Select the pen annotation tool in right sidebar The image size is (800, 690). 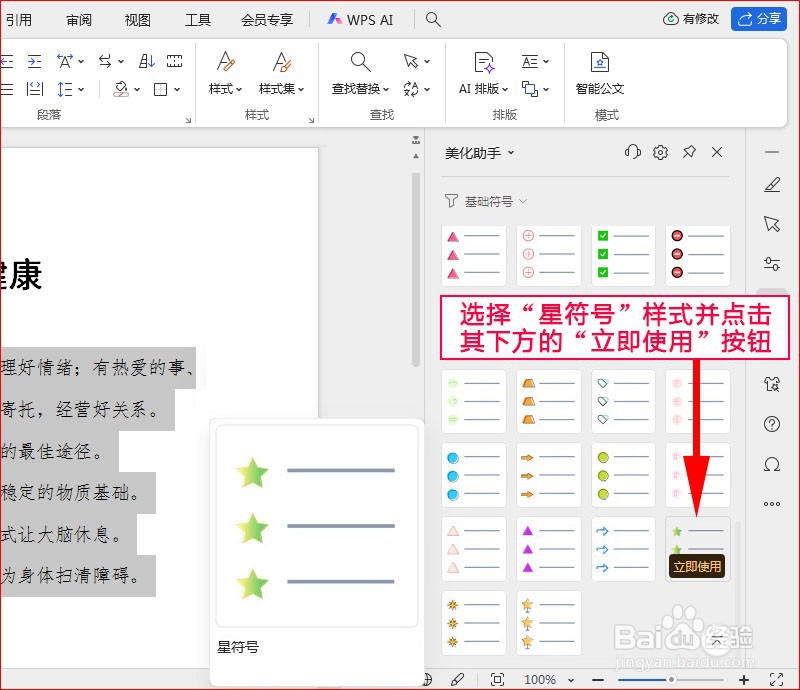[x=772, y=185]
